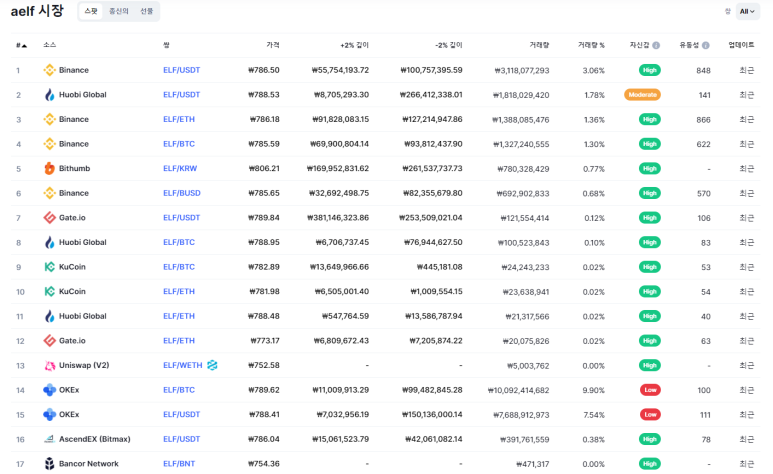Viewport: 773px width, 474px height.
Task: Click the price ₩752.58 in the Uniswap row
Action: [x=264, y=365]
